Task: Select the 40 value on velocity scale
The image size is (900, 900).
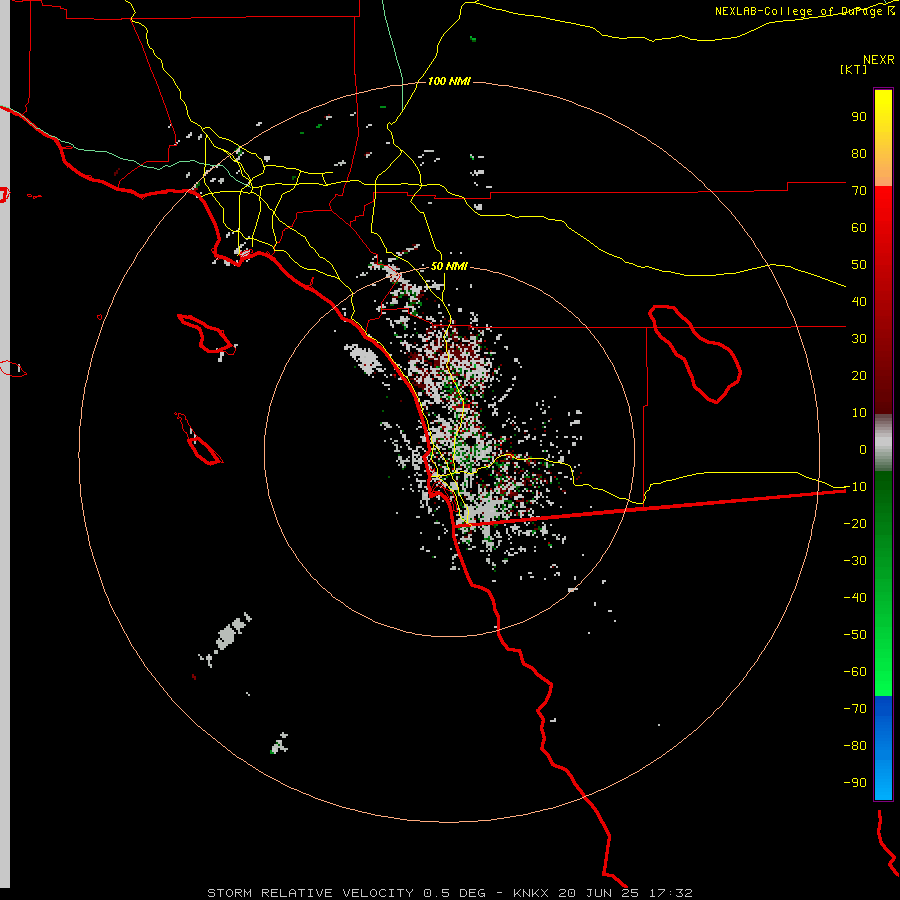Action: [859, 301]
